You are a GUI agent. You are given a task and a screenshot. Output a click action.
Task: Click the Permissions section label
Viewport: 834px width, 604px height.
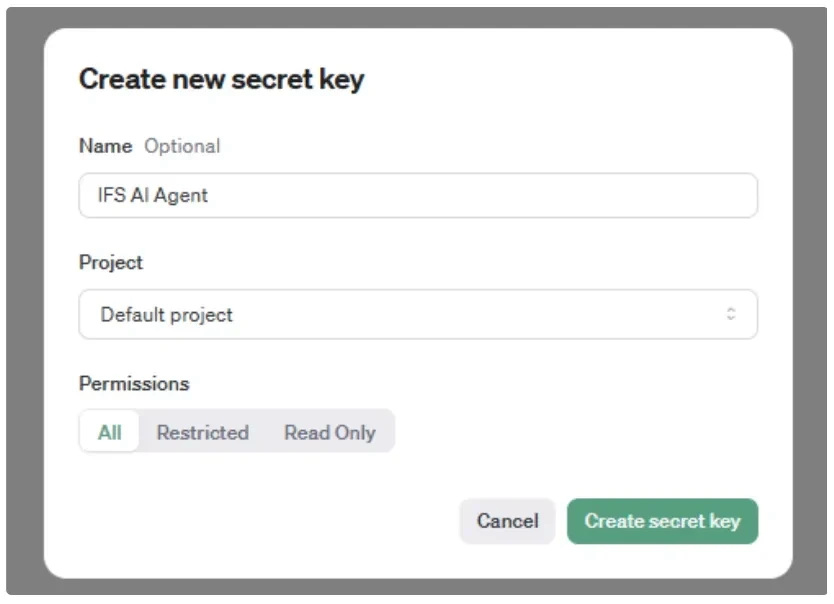(134, 383)
